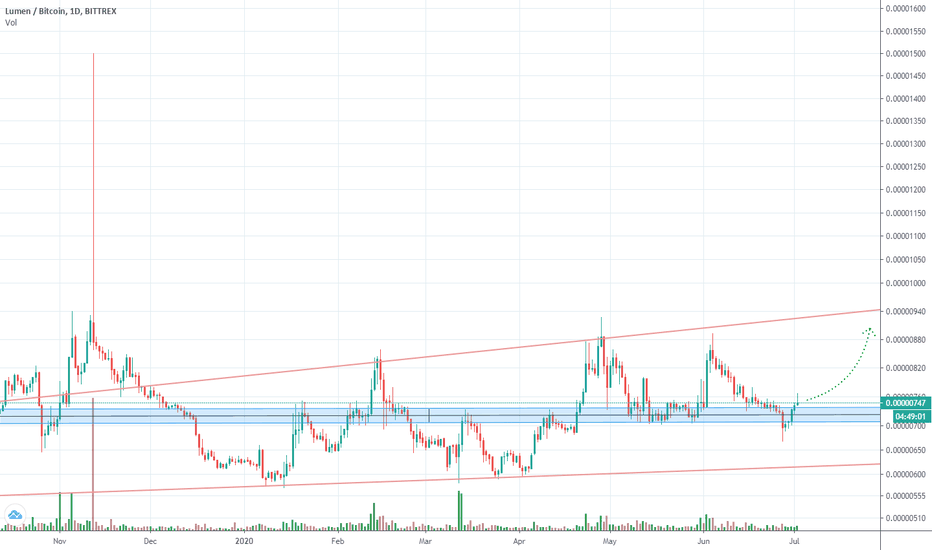Click the Feb date axis label
Viewport: 932px width, 550px height.
point(338,541)
